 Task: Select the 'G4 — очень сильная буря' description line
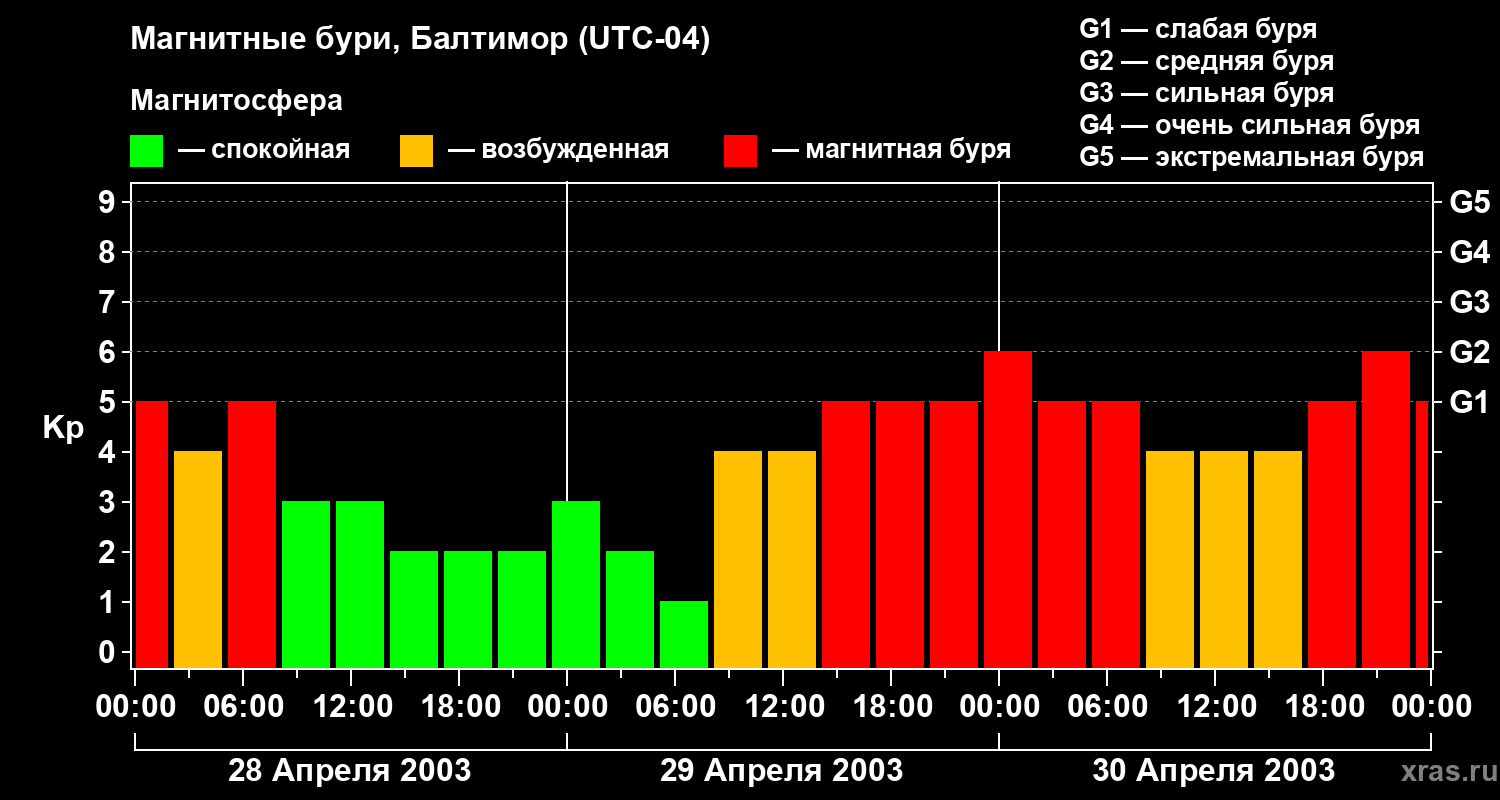point(1249,125)
